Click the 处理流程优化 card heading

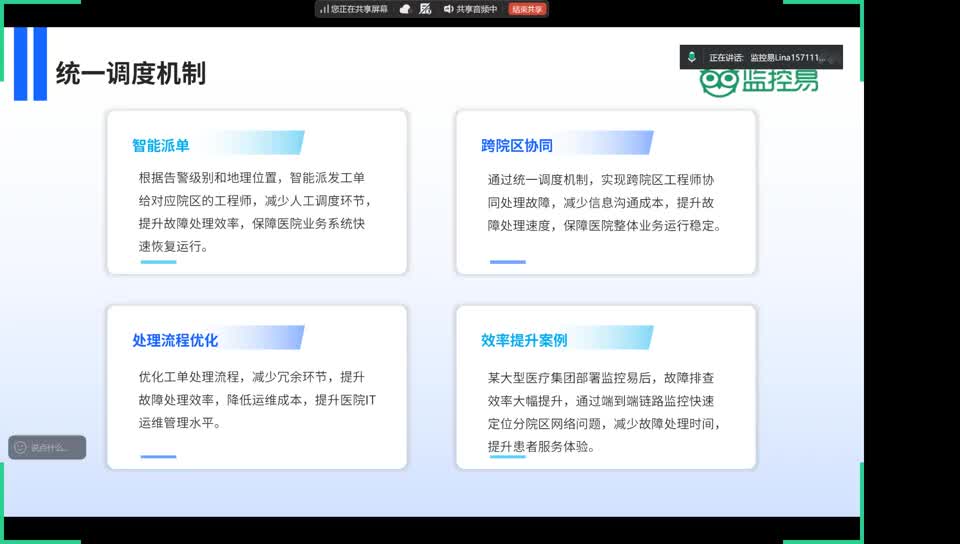[175, 340]
